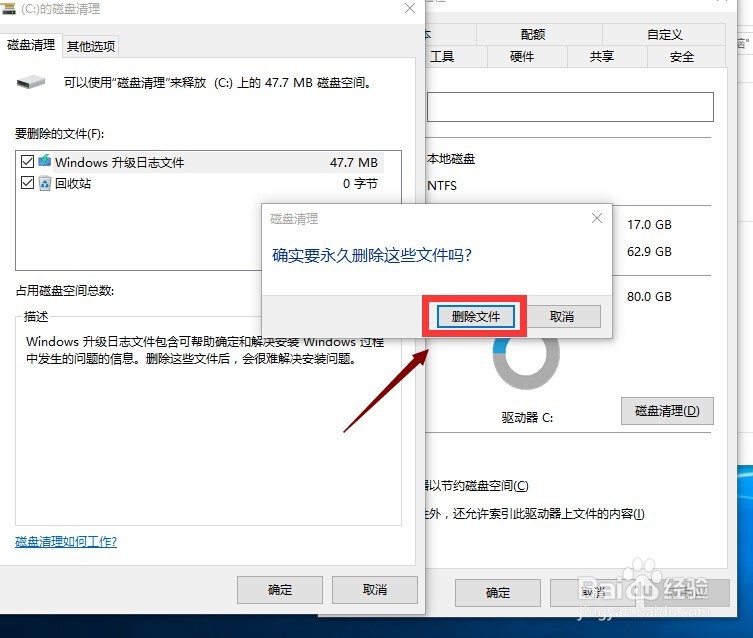Click 取消 in disk cleanup window

click(x=375, y=590)
